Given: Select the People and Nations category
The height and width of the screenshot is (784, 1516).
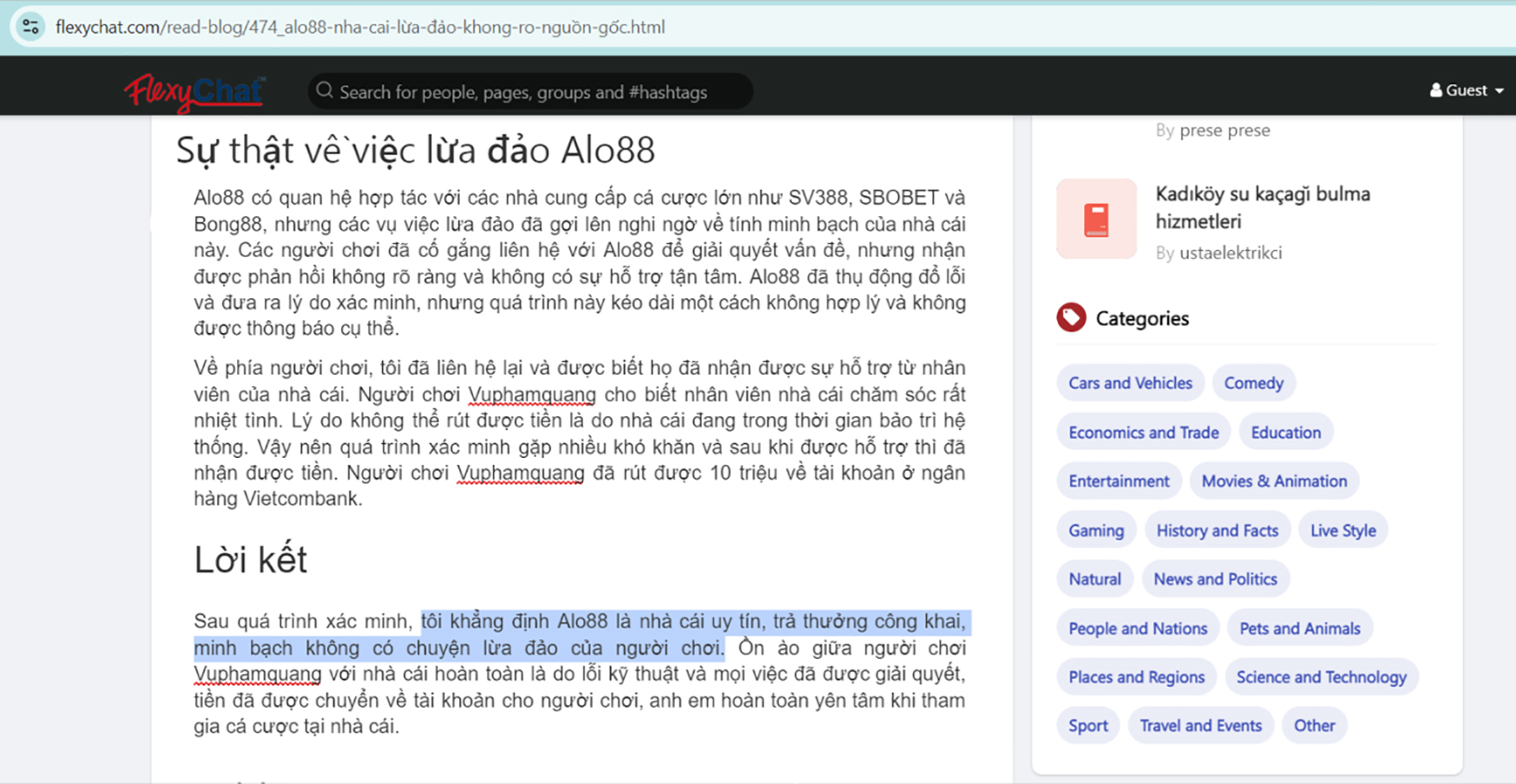Looking at the screenshot, I should [1138, 629].
